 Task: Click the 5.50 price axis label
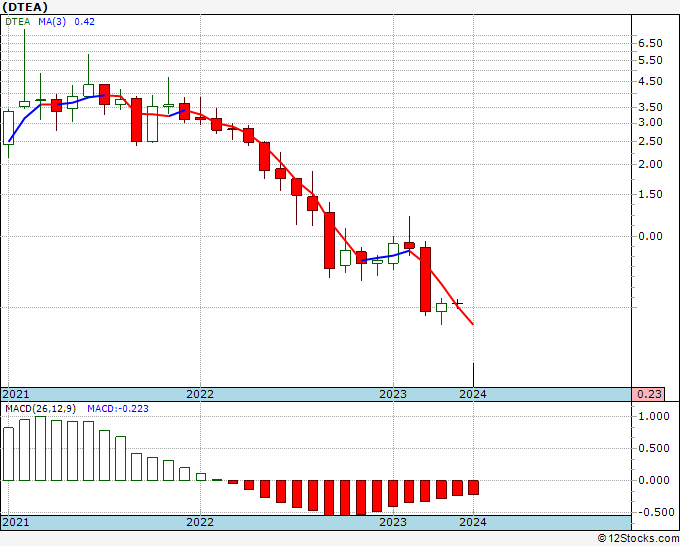650,60
